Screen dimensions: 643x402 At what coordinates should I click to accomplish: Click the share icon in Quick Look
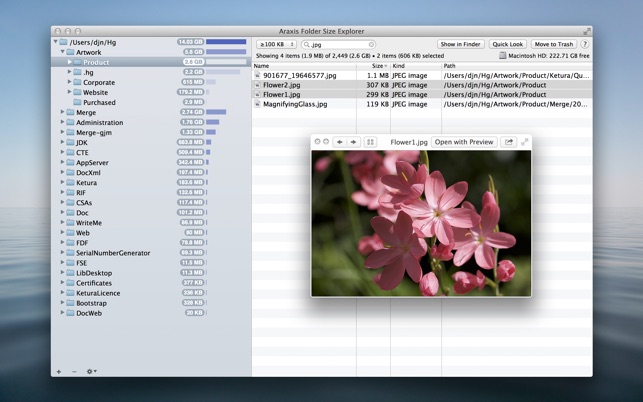(x=509, y=142)
